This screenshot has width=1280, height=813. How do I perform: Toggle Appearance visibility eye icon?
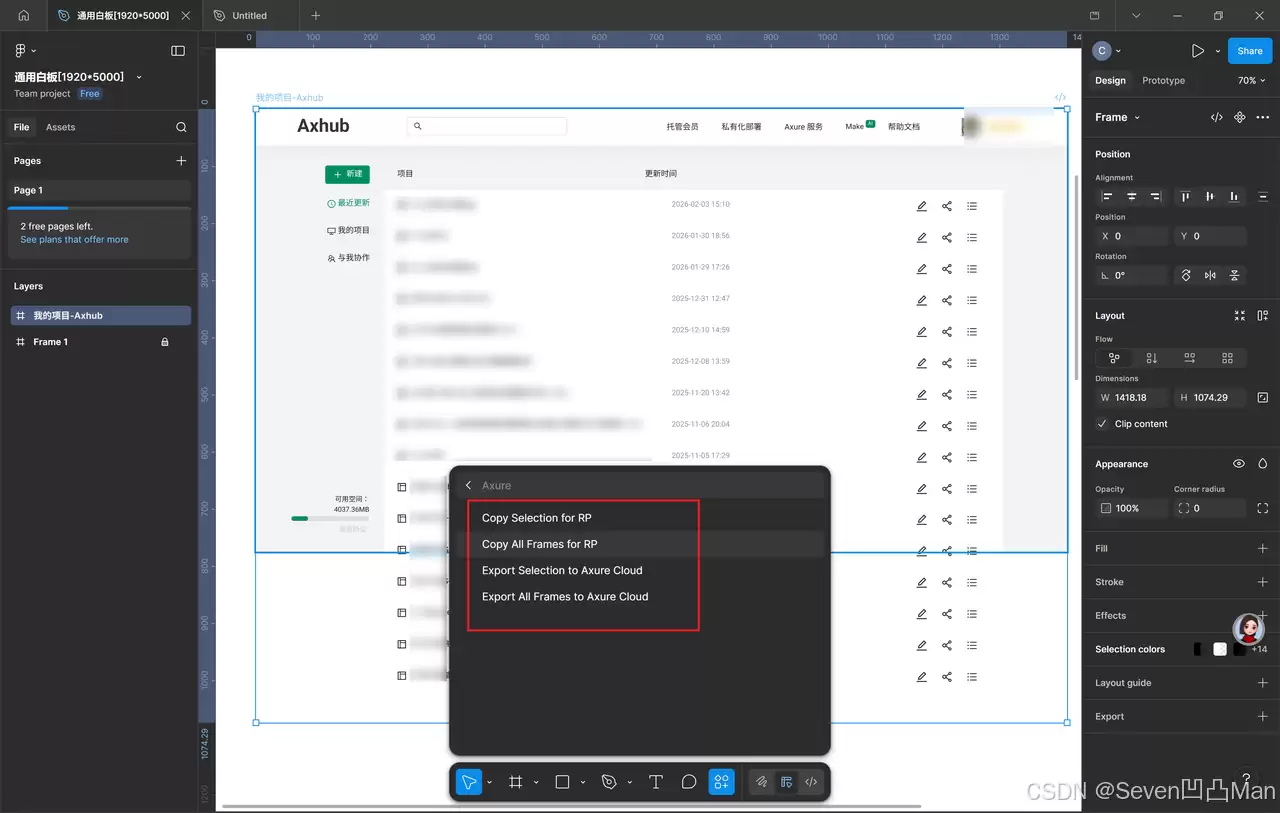(1239, 464)
